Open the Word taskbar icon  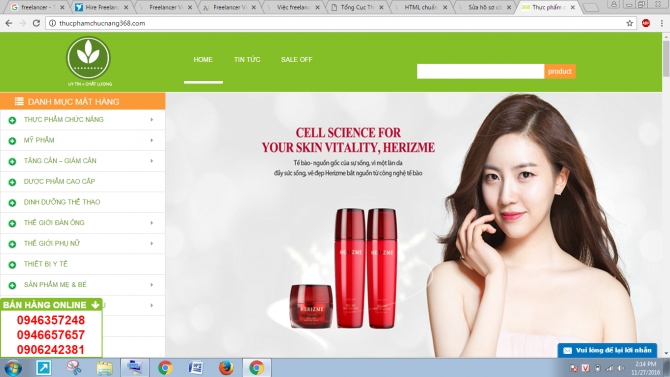click(x=196, y=368)
